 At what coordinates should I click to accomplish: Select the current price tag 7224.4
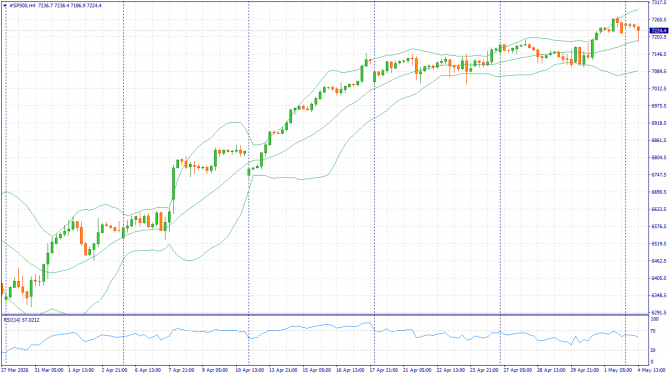(658, 31)
